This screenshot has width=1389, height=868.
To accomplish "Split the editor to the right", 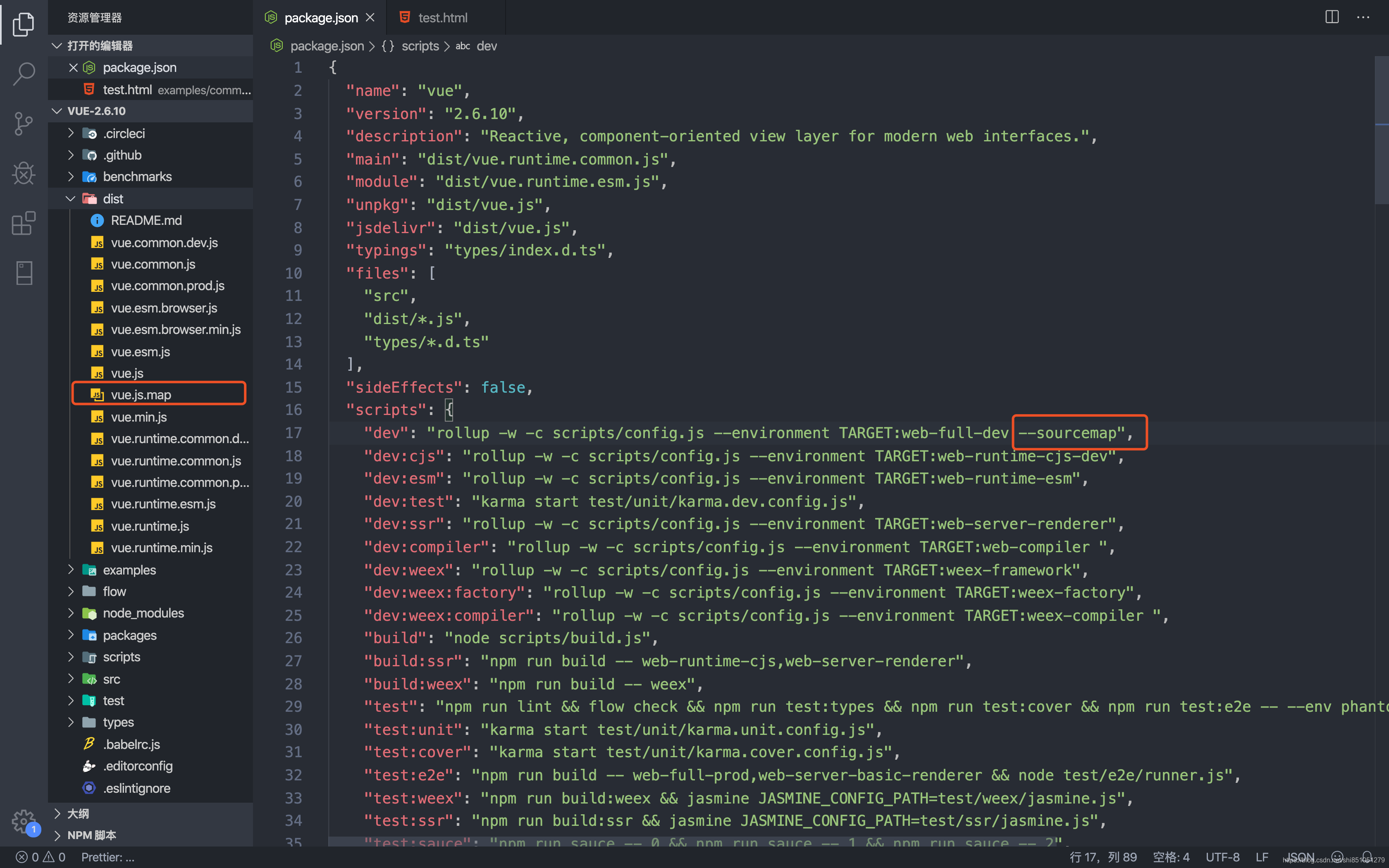I will [x=1332, y=17].
